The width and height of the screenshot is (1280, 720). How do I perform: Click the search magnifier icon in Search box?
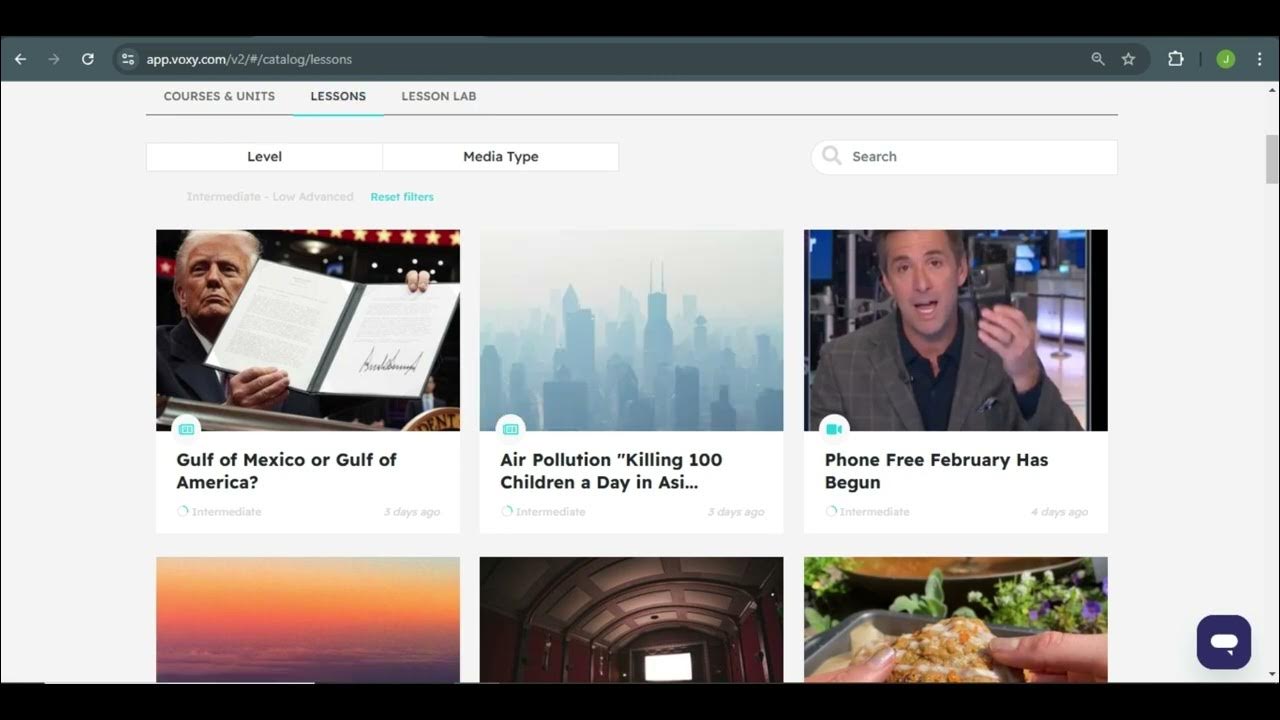[831, 156]
